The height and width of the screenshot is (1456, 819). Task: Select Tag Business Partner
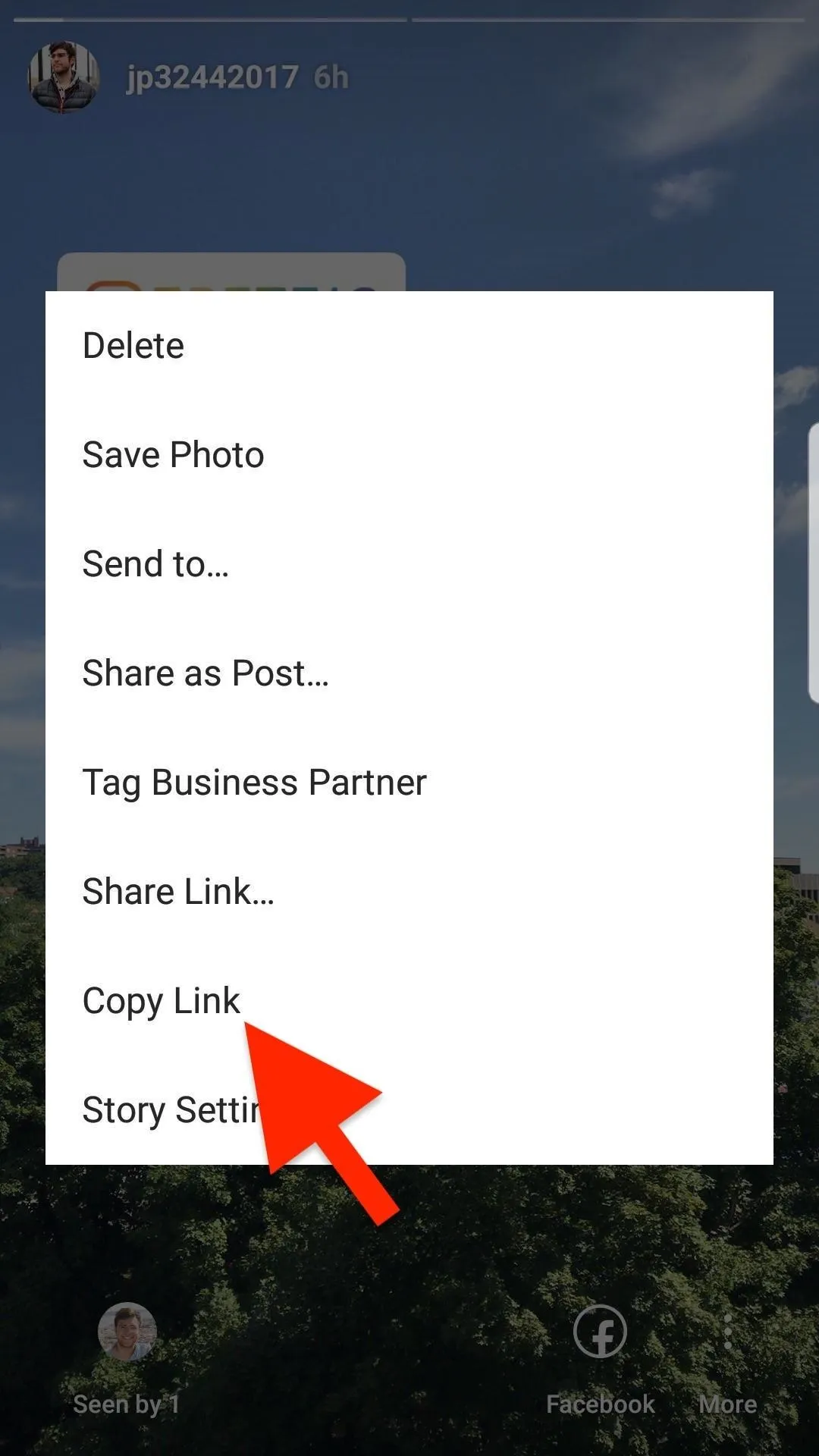409,783
